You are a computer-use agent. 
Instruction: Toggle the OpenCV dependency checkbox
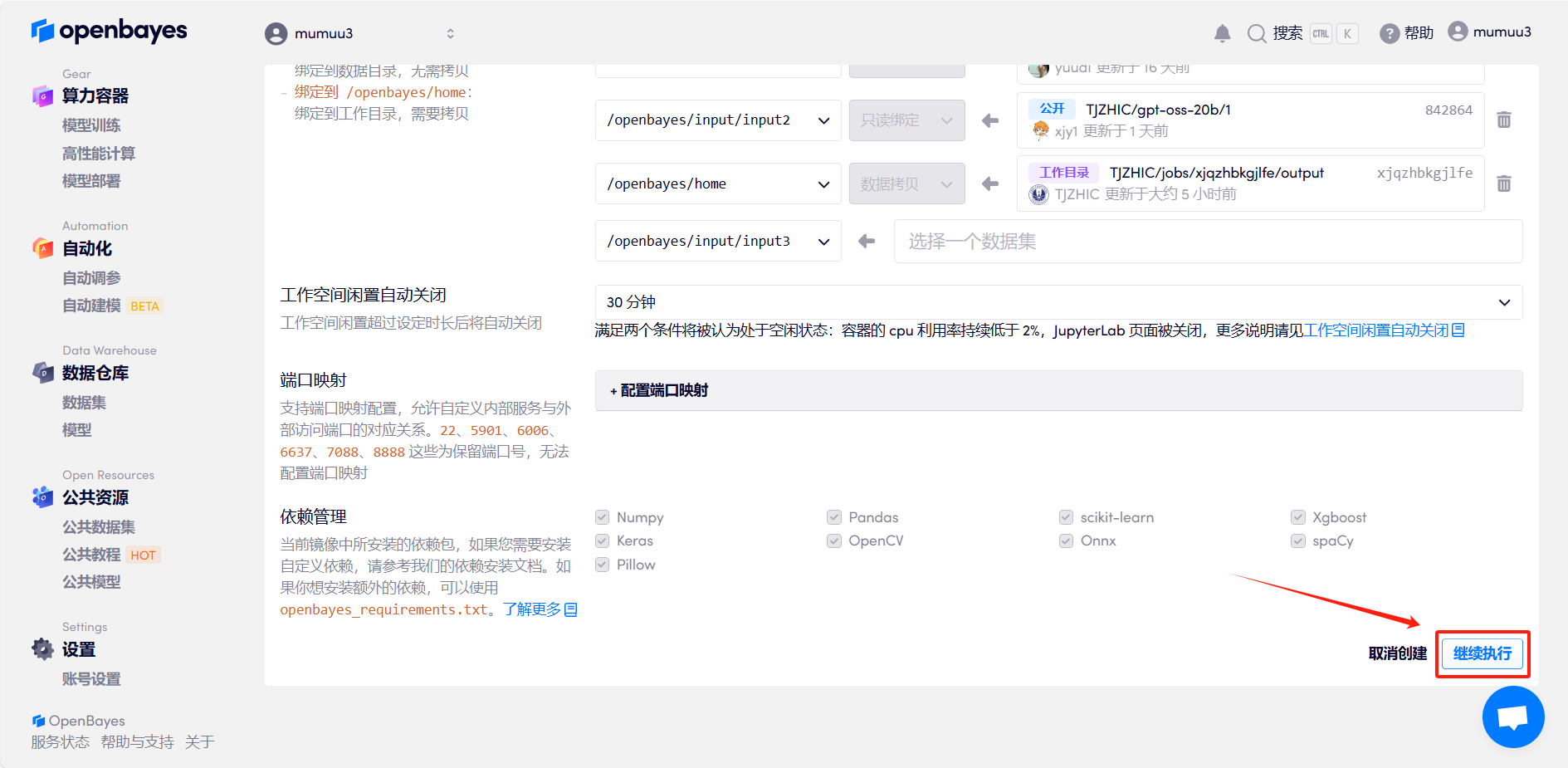coord(834,541)
